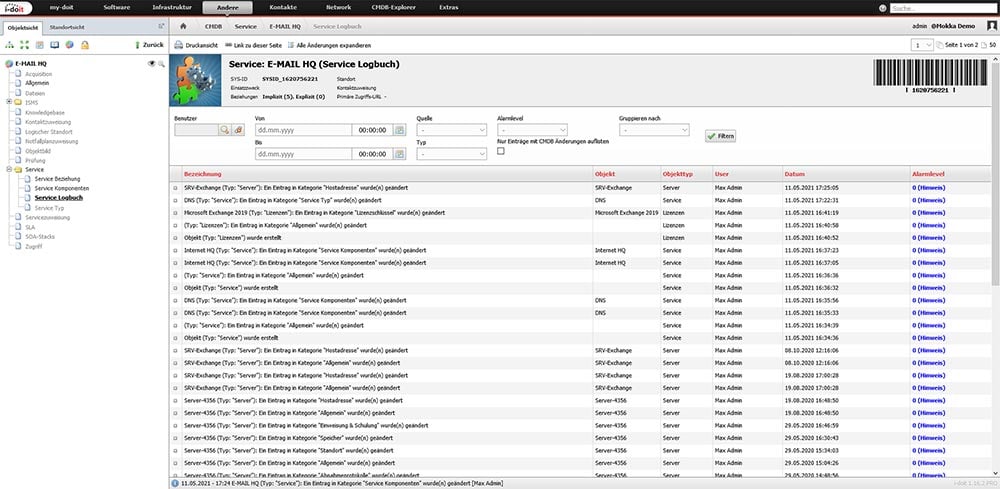Select SOA-Stacks in the tree
The image size is (1000, 489).
(38, 237)
